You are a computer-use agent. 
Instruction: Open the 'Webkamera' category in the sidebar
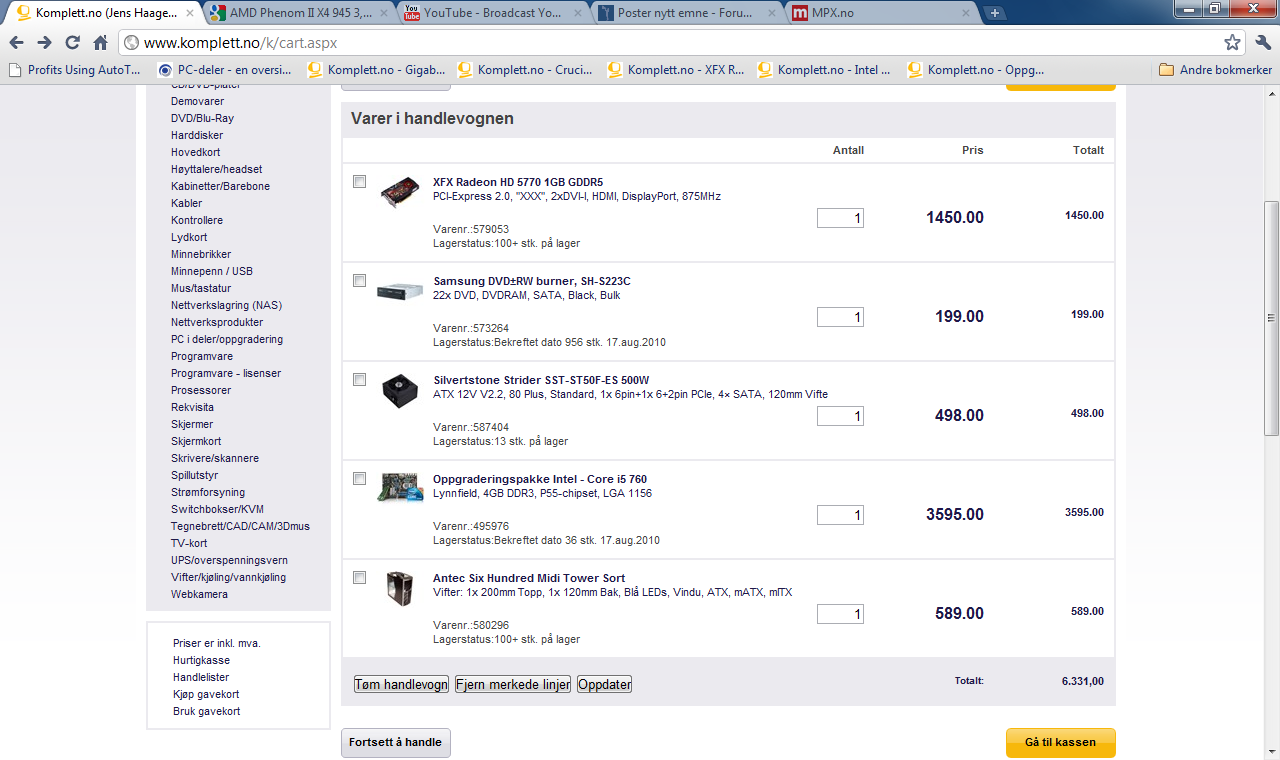click(x=199, y=594)
